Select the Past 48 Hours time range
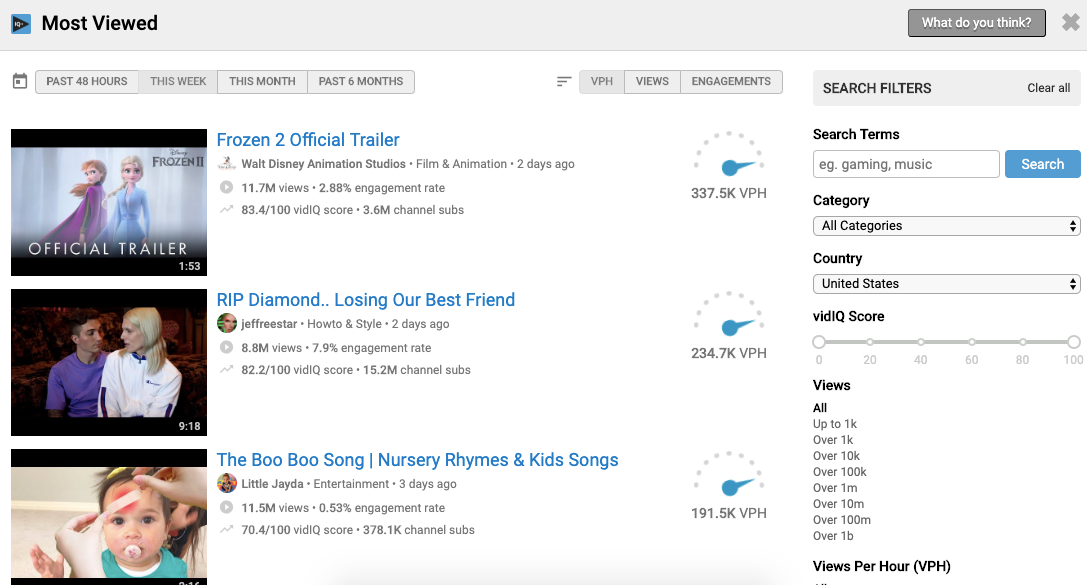The height and width of the screenshot is (585, 1087). pyautogui.click(x=87, y=82)
